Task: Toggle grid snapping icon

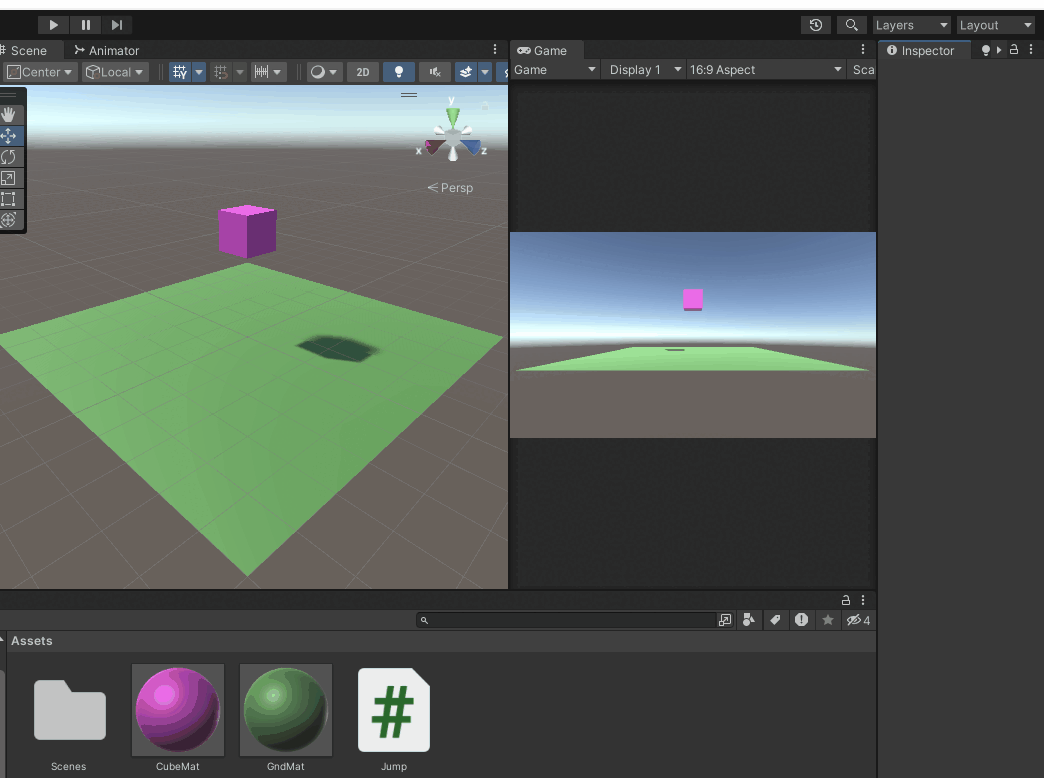Action: [220, 72]
